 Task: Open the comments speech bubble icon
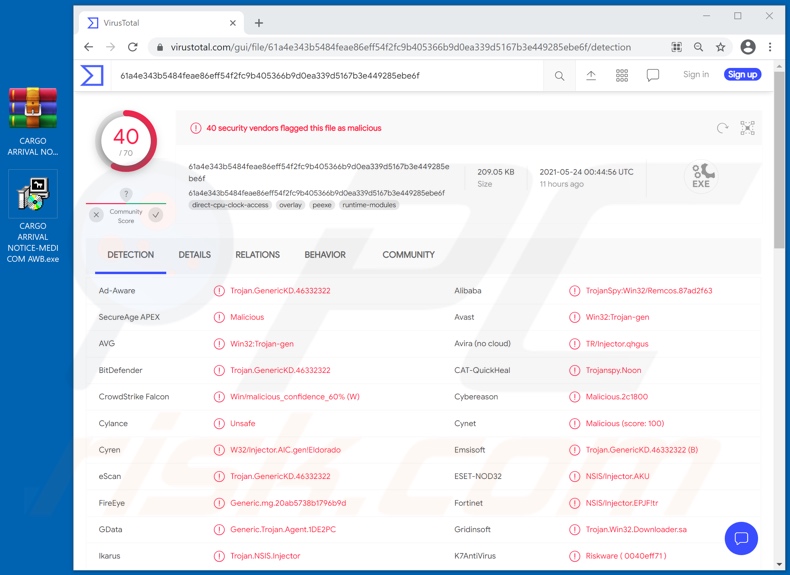tap(652, 76)
